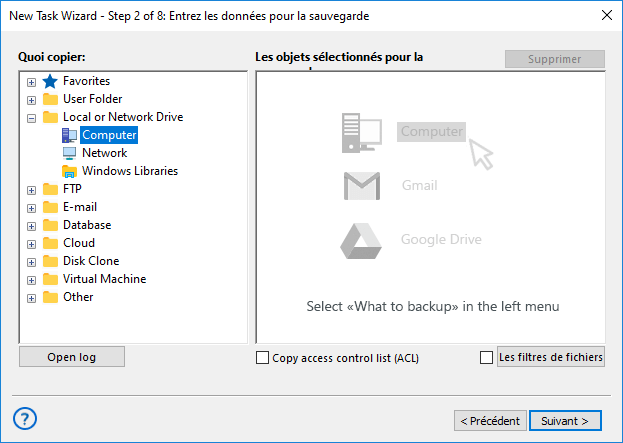Viewport: 623px width, 443px height.
Task: Click the Favorites star icon
Action: pyautogui.click(x=51, y=81)
